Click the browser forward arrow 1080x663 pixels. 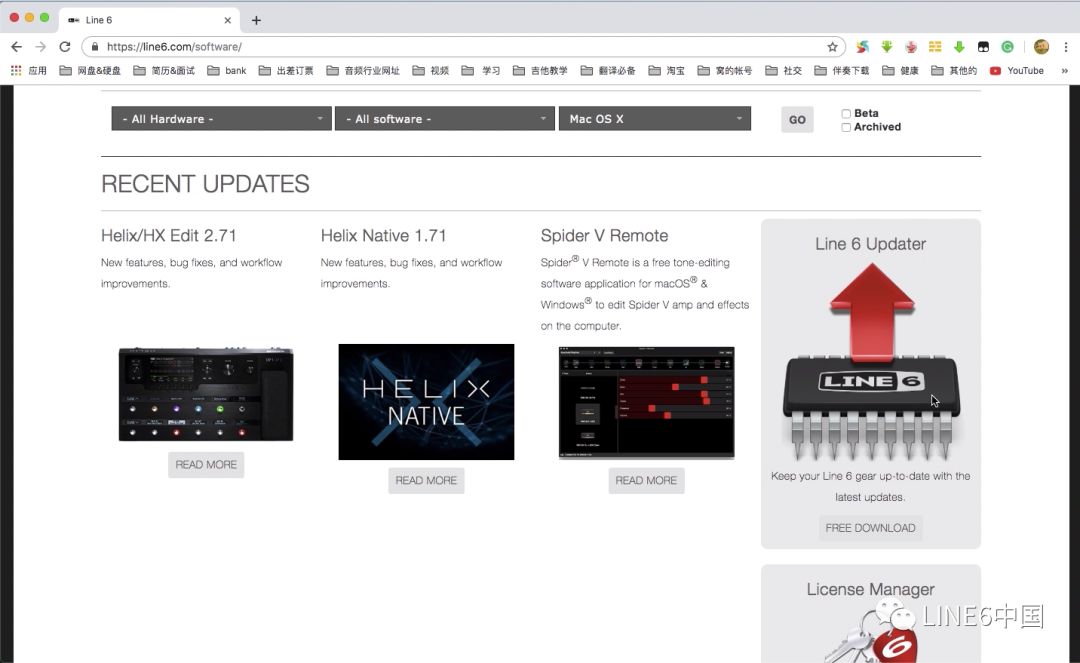(x=41, y=47)
